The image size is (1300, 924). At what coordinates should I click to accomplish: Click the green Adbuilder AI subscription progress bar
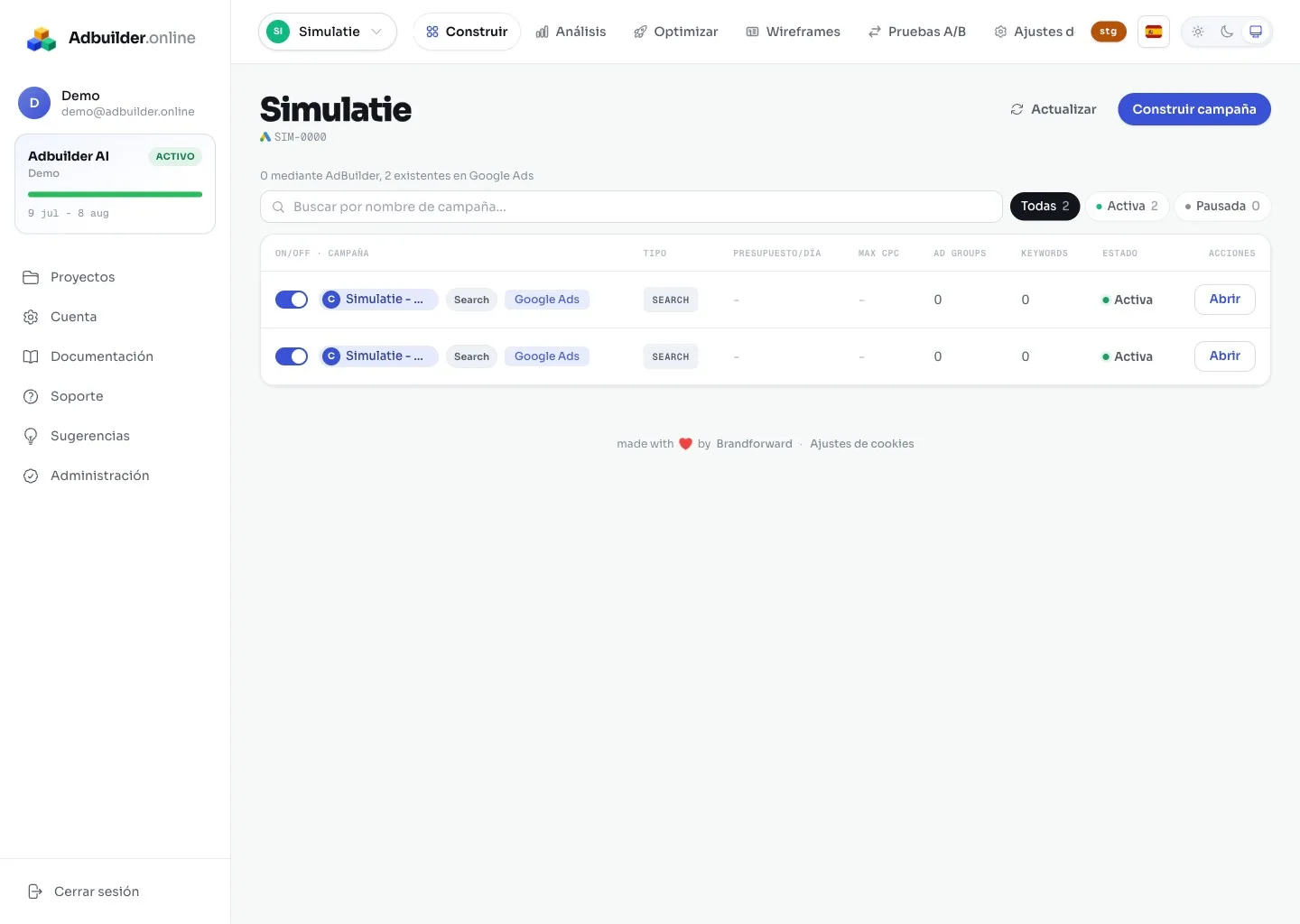click(115, 194)
